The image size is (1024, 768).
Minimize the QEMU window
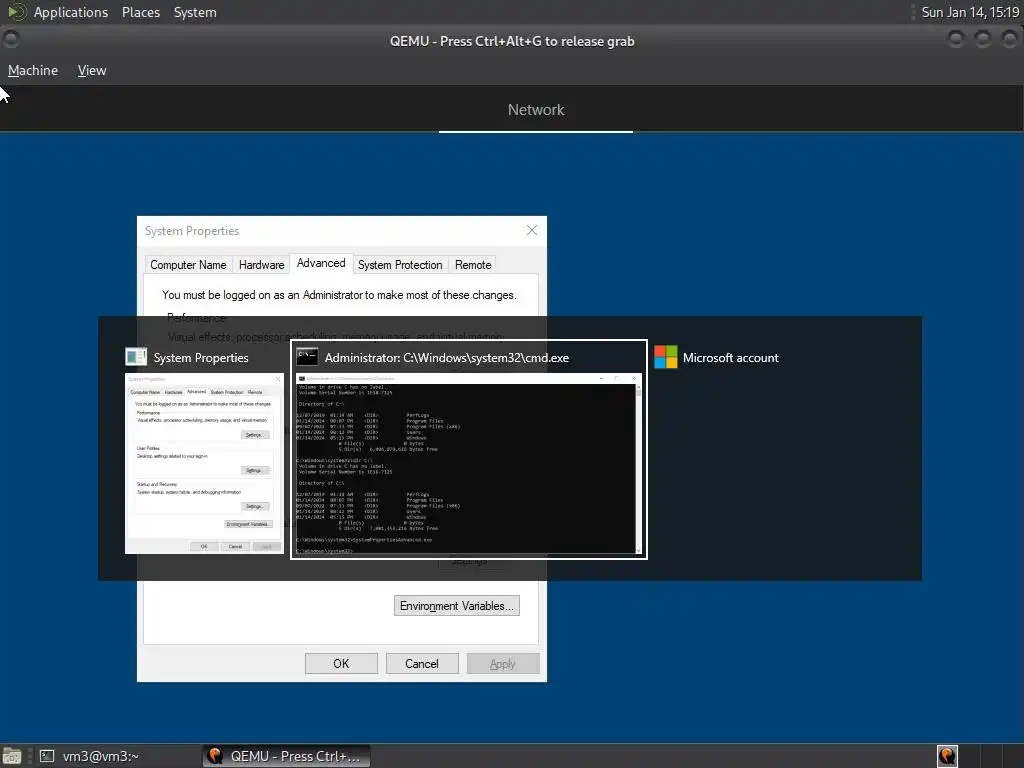click(955, 40)
